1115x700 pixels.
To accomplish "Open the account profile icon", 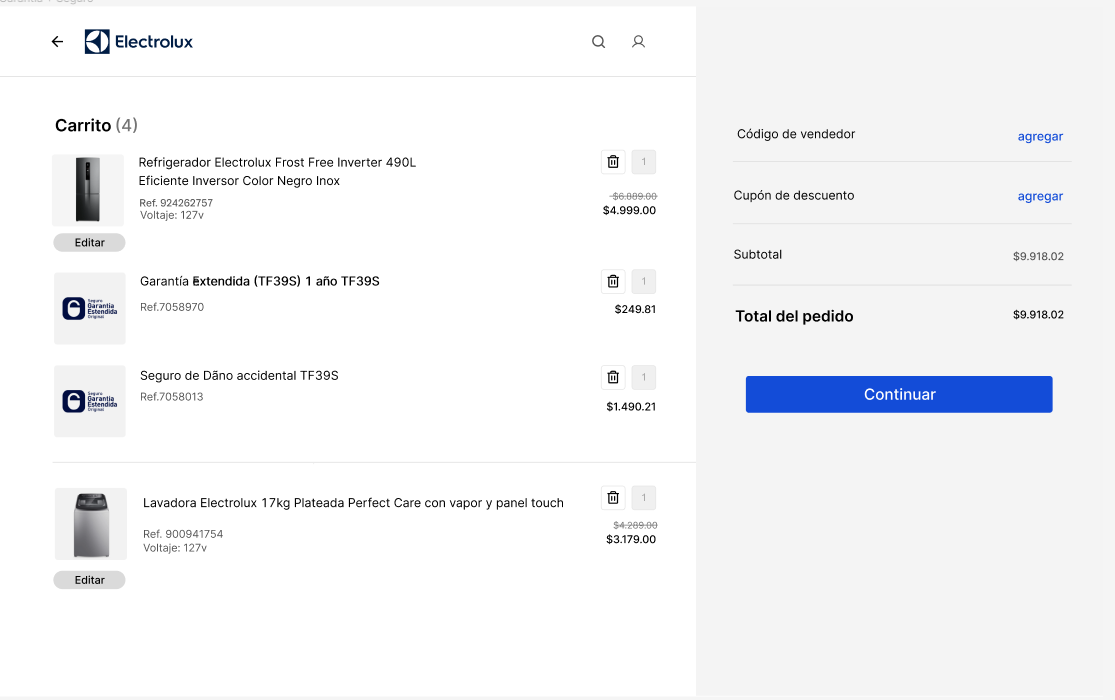I will pyautogui.click(x=638, y=41).
